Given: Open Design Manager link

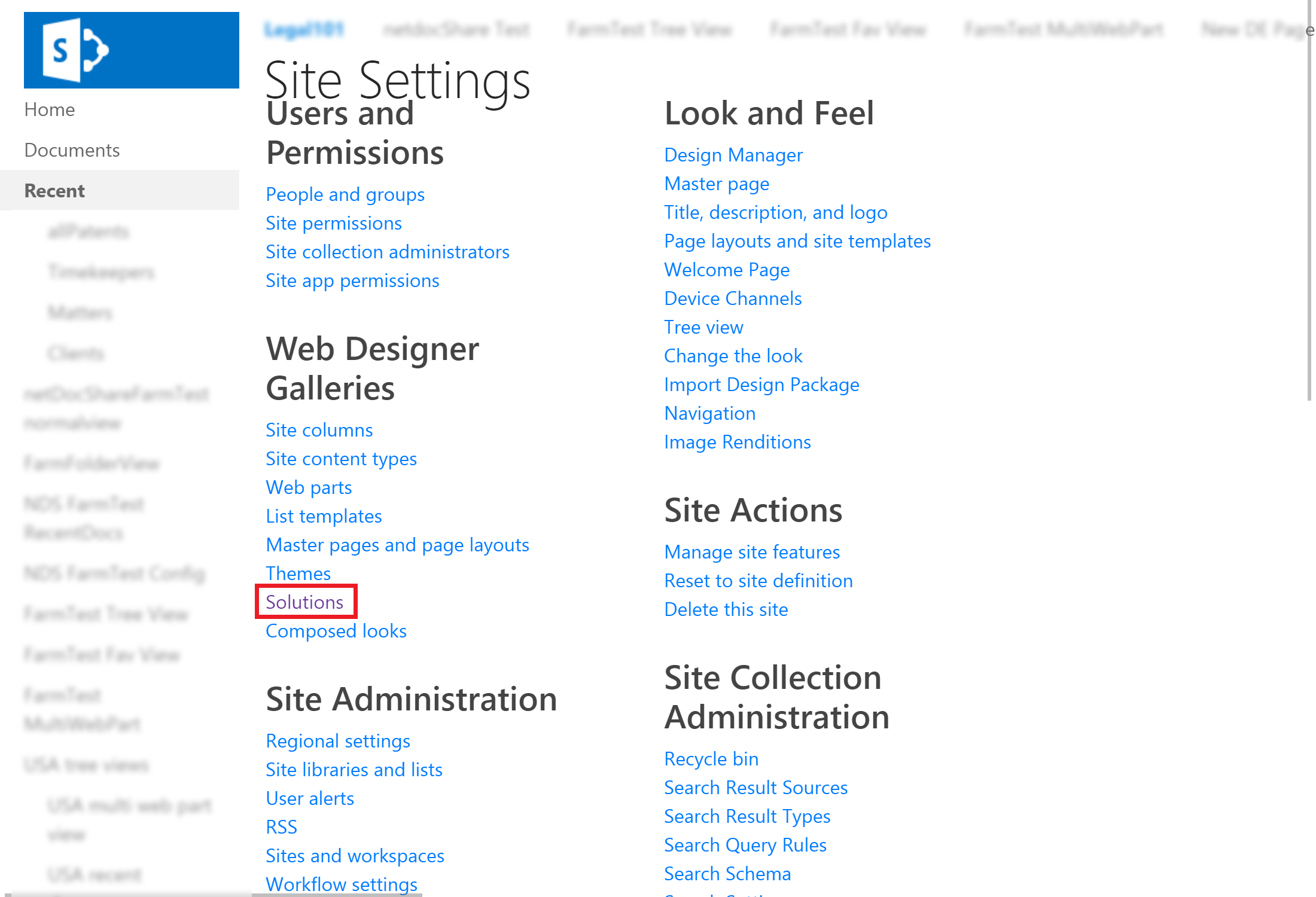Looking at the screenshot, I should [x=733, y=155].
